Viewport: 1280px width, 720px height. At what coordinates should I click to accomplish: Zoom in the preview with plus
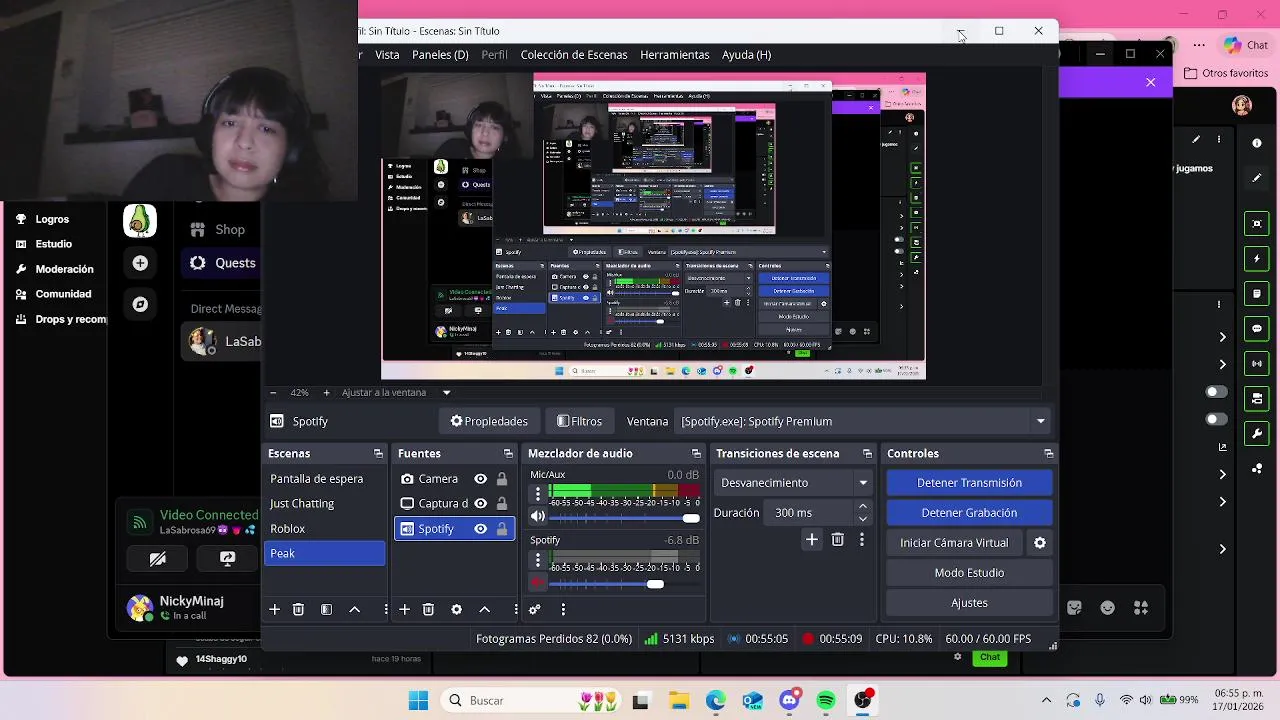(326, 393)
